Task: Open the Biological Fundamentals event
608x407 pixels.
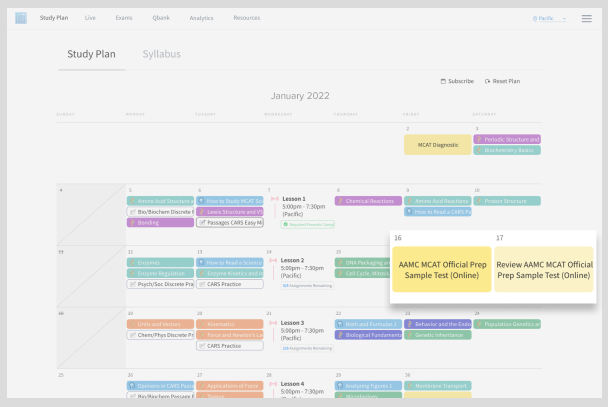Action: pyautogui.click(x=368, y=335)
